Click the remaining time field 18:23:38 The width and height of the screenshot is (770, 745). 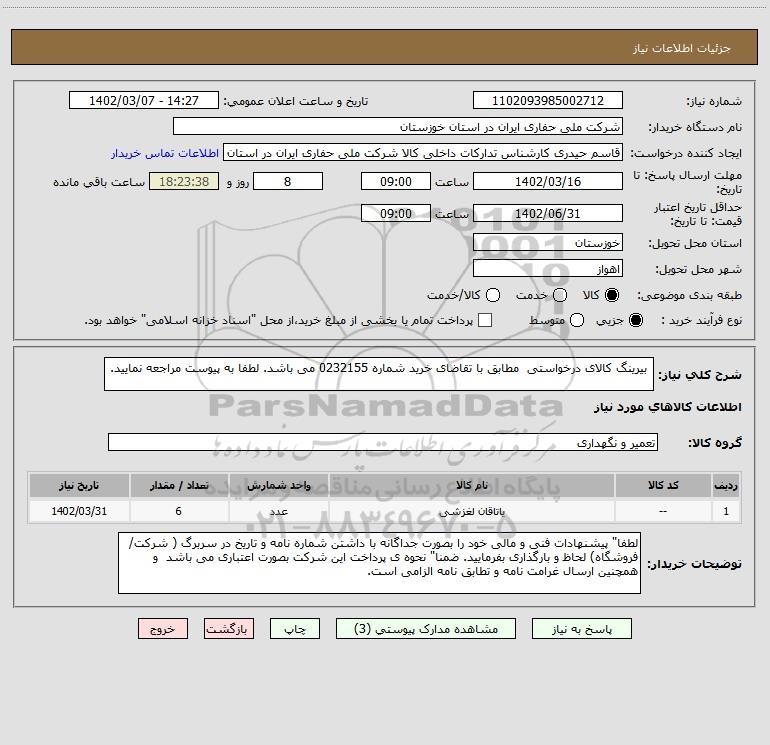[184, 182]
